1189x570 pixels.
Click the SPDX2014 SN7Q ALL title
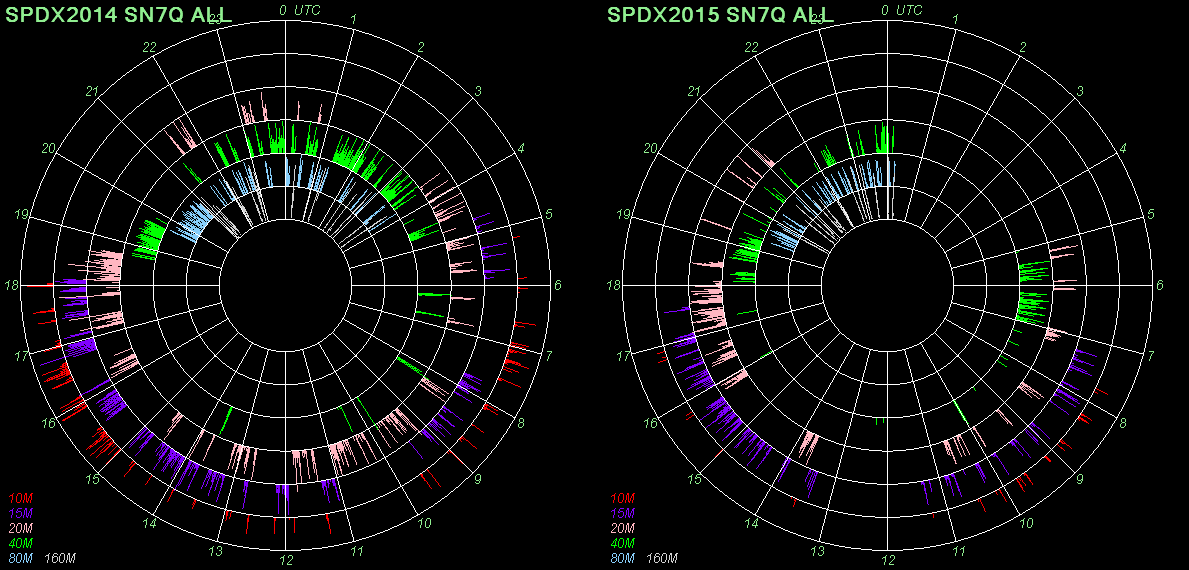coord(120,13)
